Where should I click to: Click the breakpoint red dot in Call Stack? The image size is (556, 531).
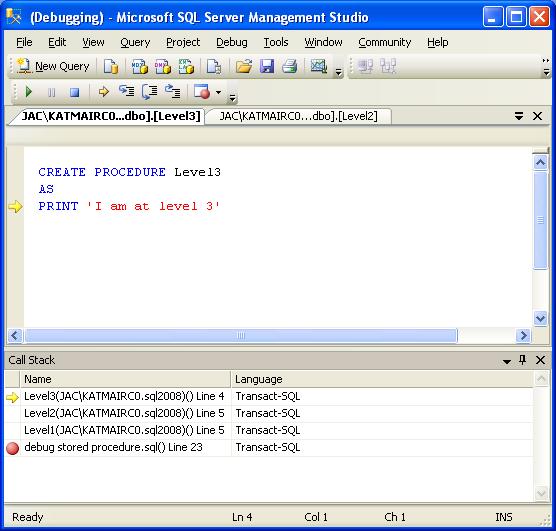pyautogui.click(x=12, y=448)
